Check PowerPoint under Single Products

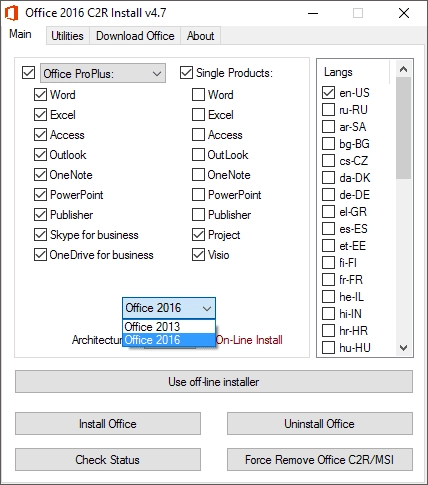coord(198,195)
